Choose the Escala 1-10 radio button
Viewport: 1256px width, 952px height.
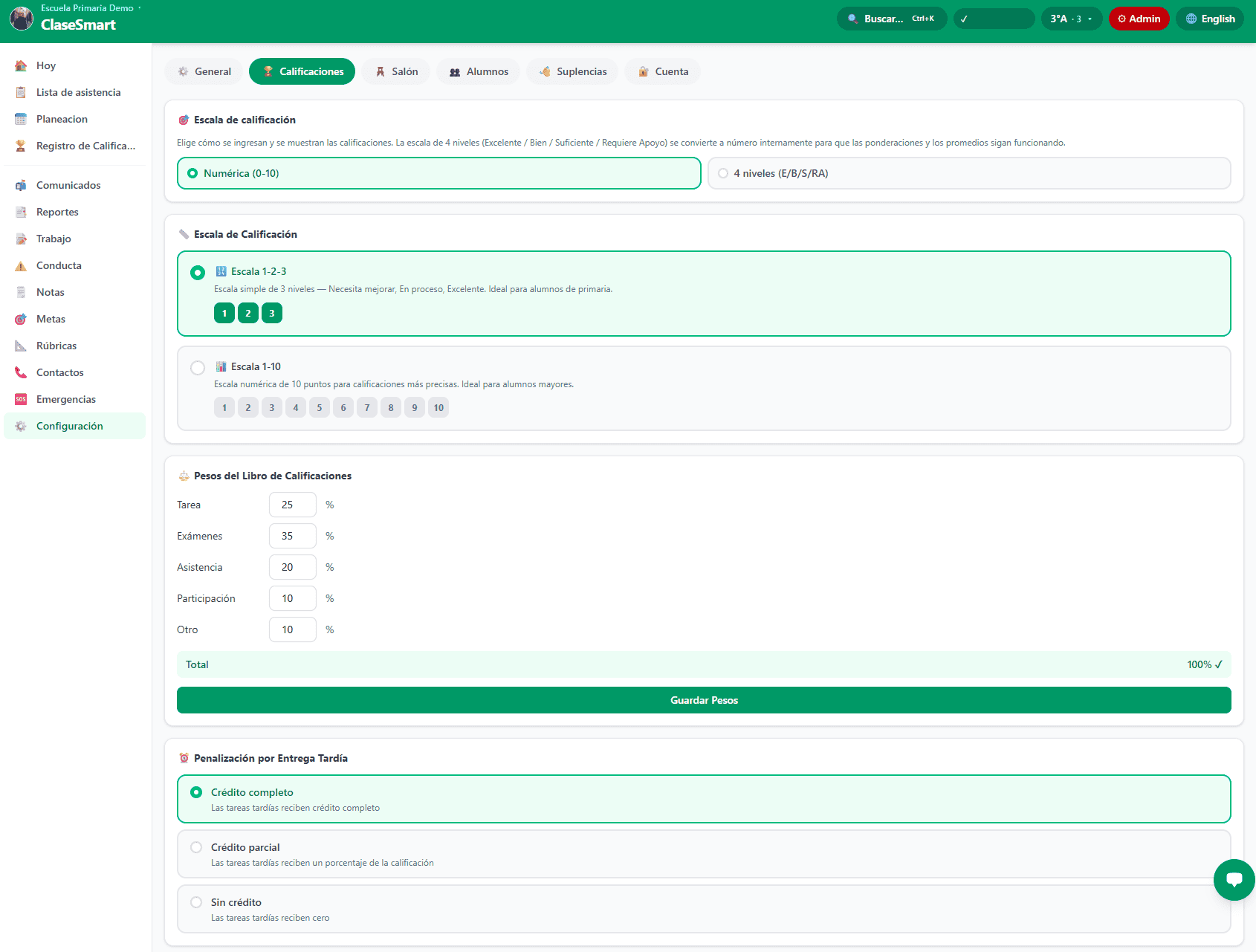(x=198, y=368)
